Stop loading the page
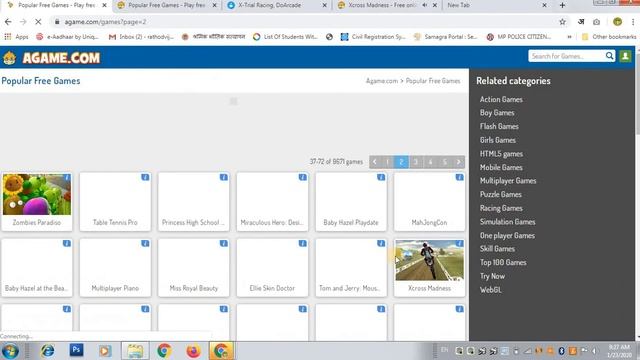This screenshot has width=640, height=360. 38,22
